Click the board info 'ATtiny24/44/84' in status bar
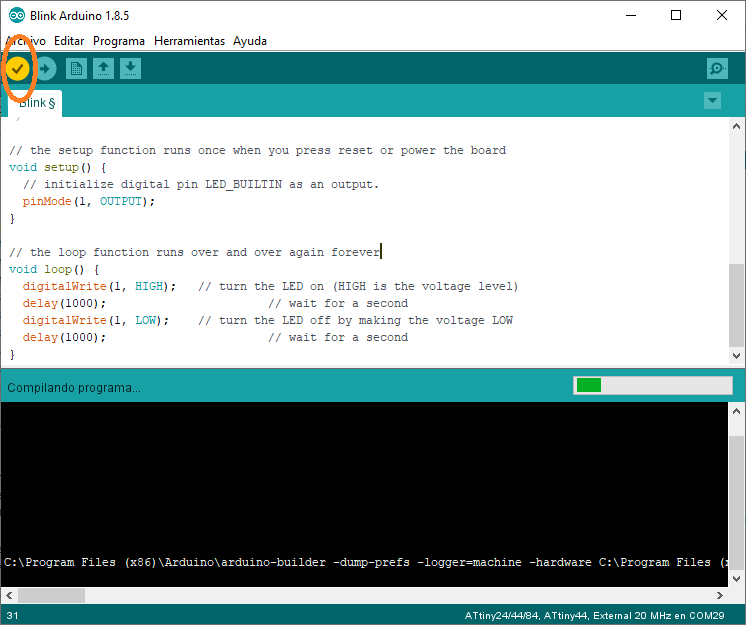 (x=502, y=616)
